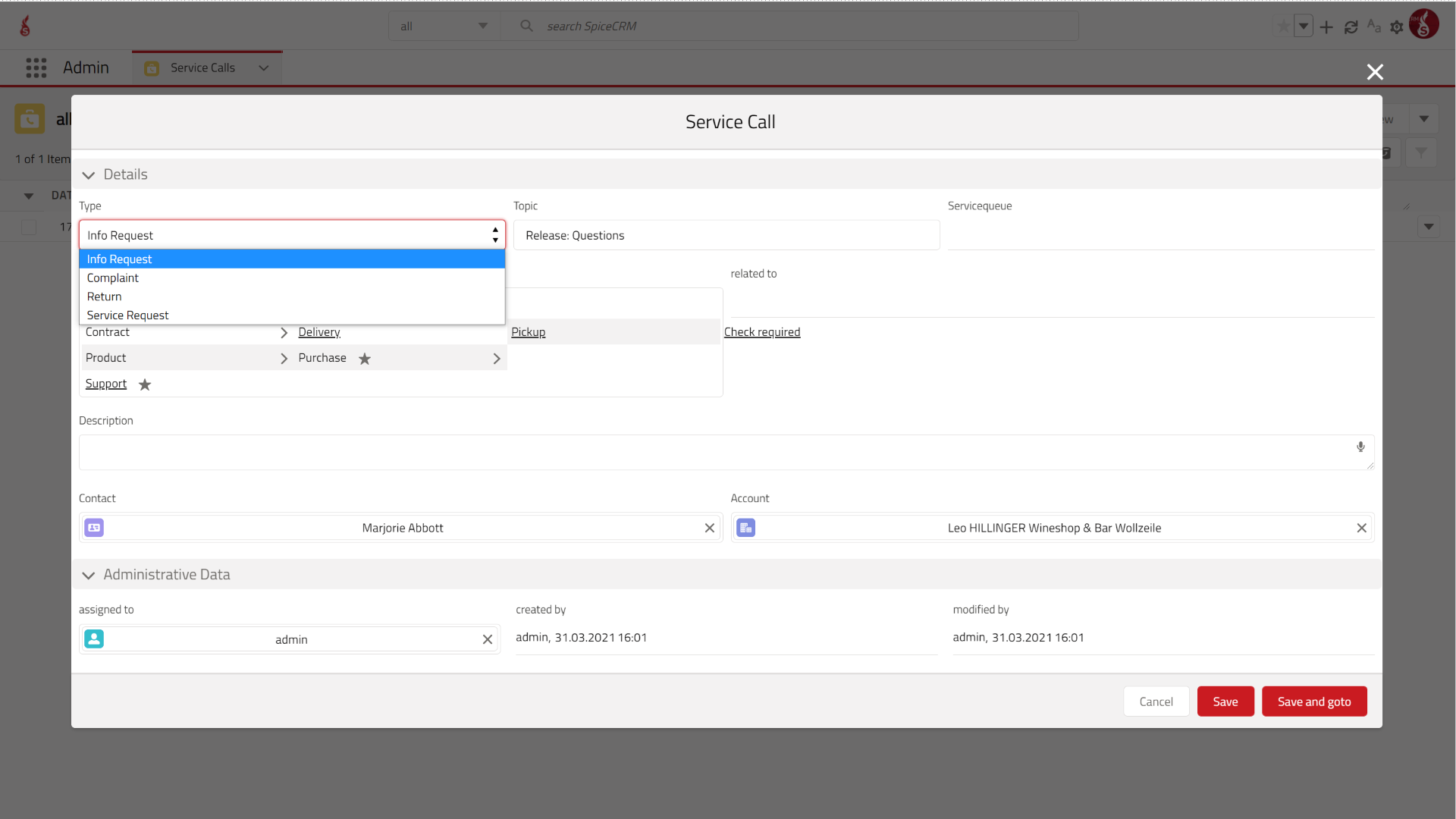
Task: Open row actions dropdown behind dialog
Action: 1429,227
